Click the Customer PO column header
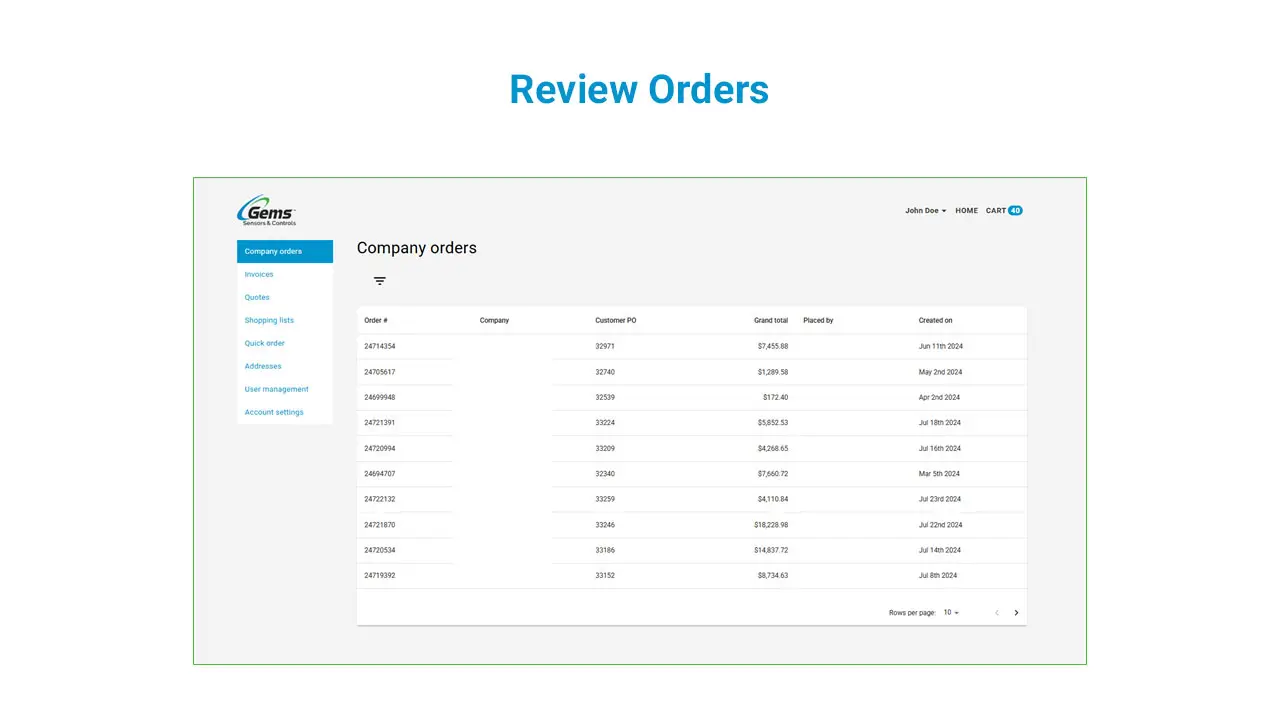 tap(616, 321)
